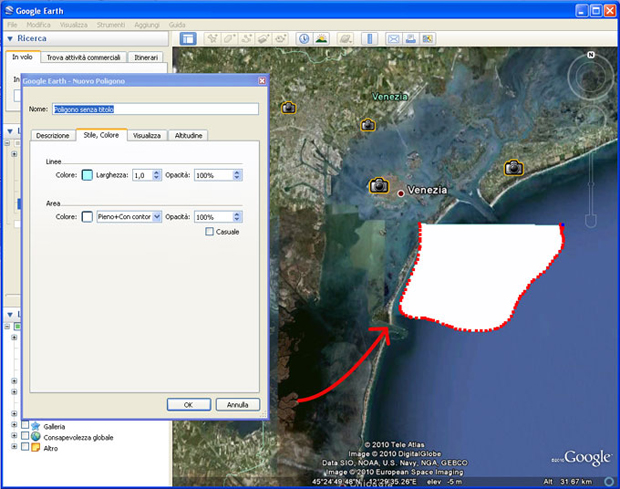Switch to Sky planet icon

[x=345, y=39]
